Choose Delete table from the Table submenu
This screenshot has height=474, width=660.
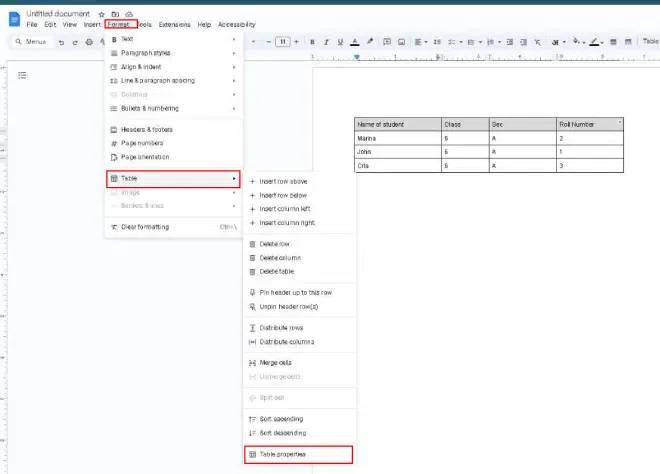point(300,272)
